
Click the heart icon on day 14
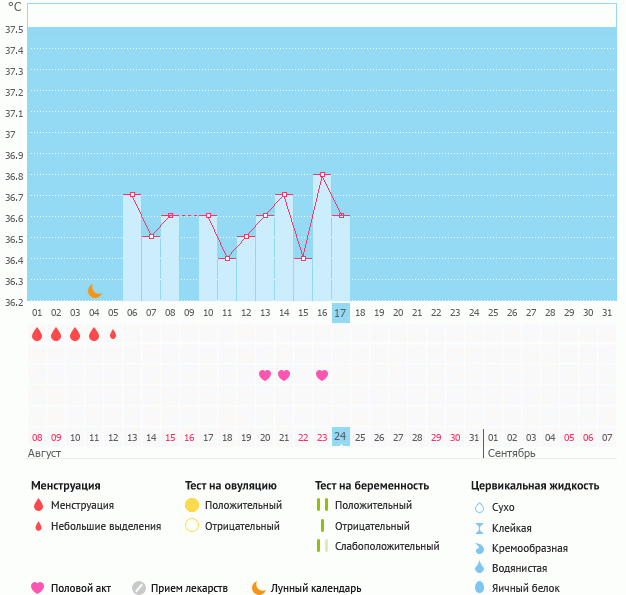(284, 375)
